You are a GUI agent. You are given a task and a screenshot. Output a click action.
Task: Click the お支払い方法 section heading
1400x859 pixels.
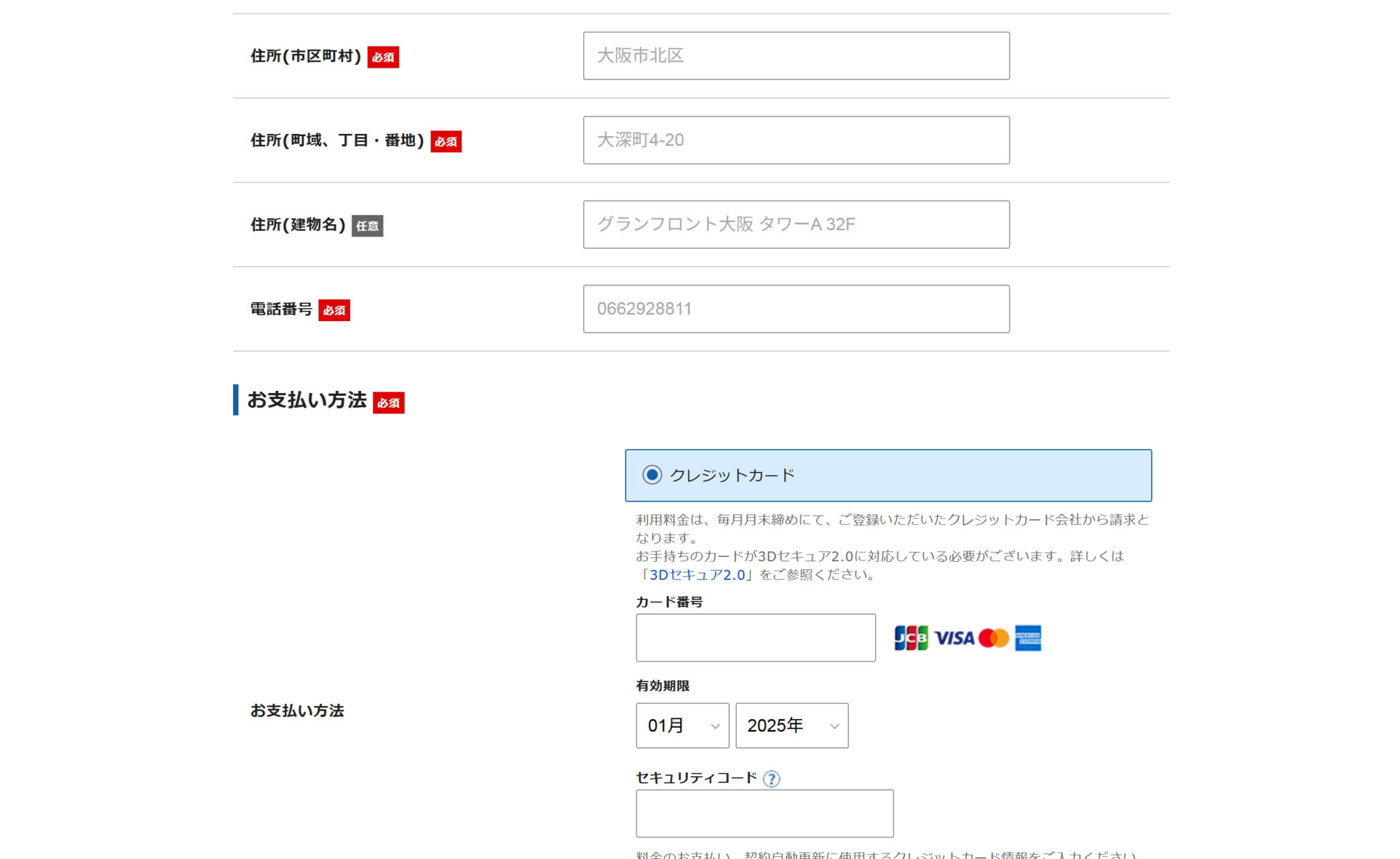[x=308, y=400]
